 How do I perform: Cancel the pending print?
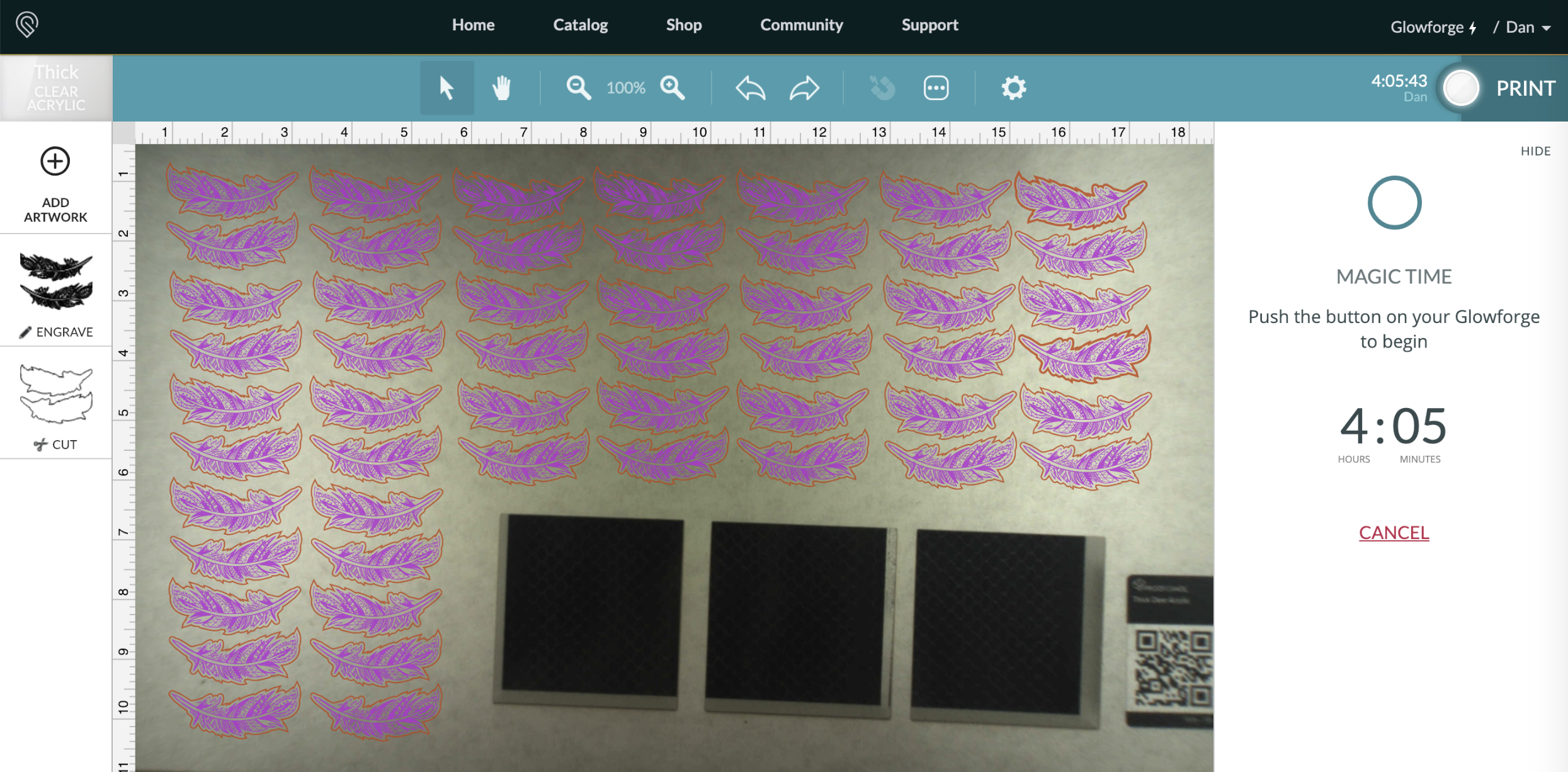point(1394,533)
